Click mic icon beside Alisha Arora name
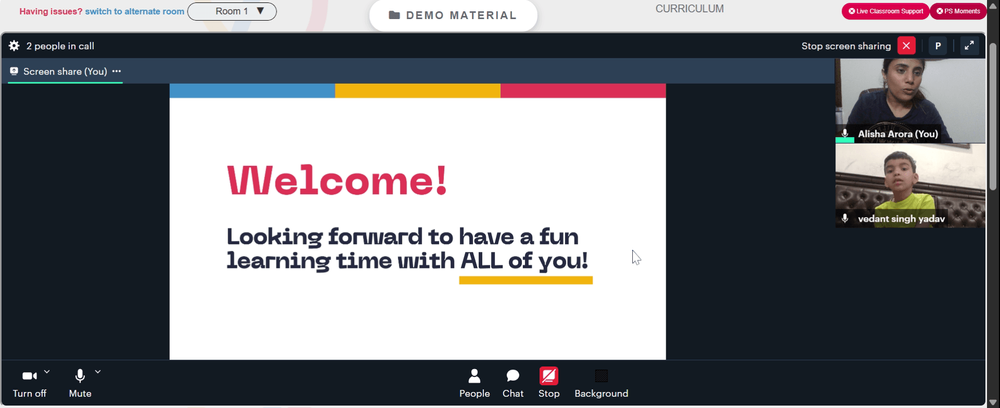1000x408 pixels. 845,134
